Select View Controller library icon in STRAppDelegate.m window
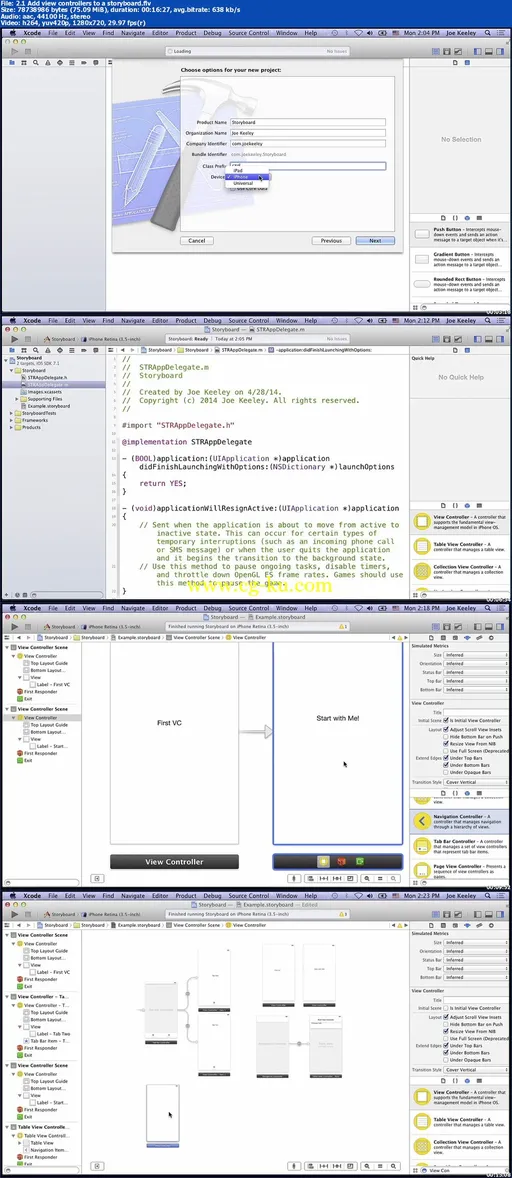 (x=423, y=522)
